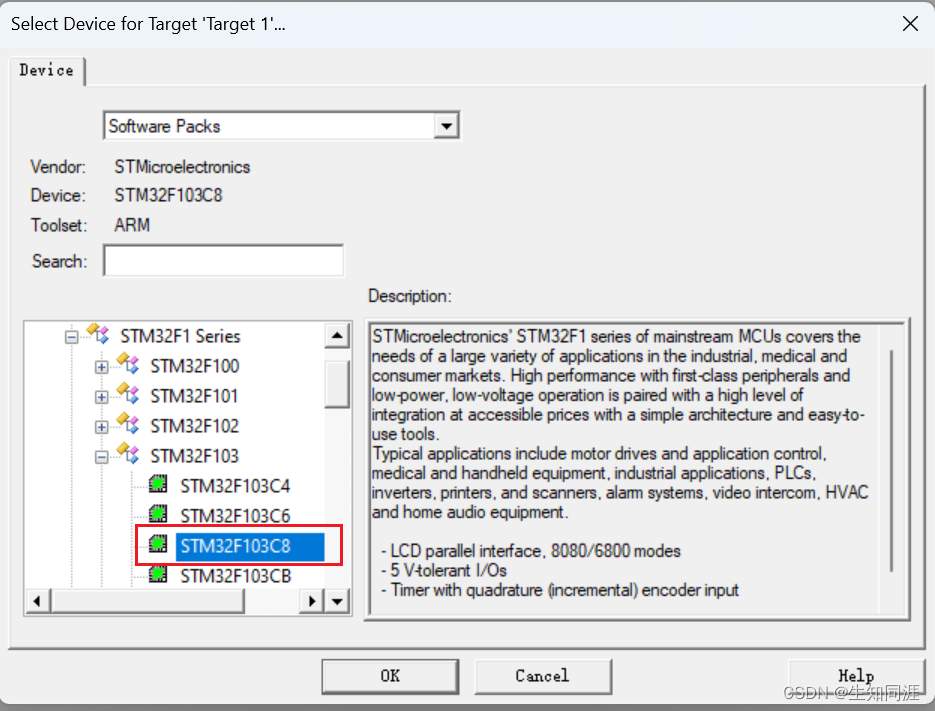935x711 pixels.
Task: Expand the STM32F100 tree node
Action: click(104, 366)
